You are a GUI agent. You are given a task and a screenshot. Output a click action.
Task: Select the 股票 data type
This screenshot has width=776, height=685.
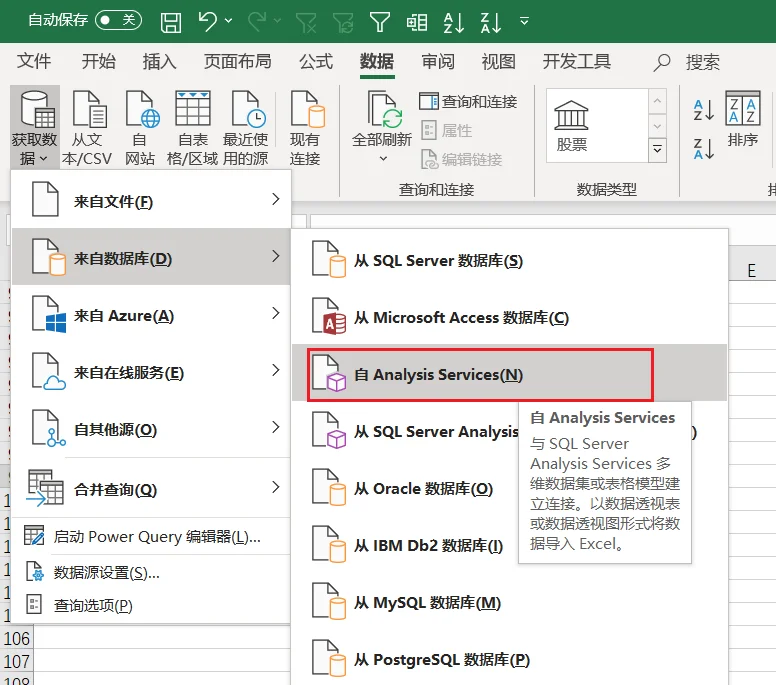pyautogui.click(x=572, y=125)
